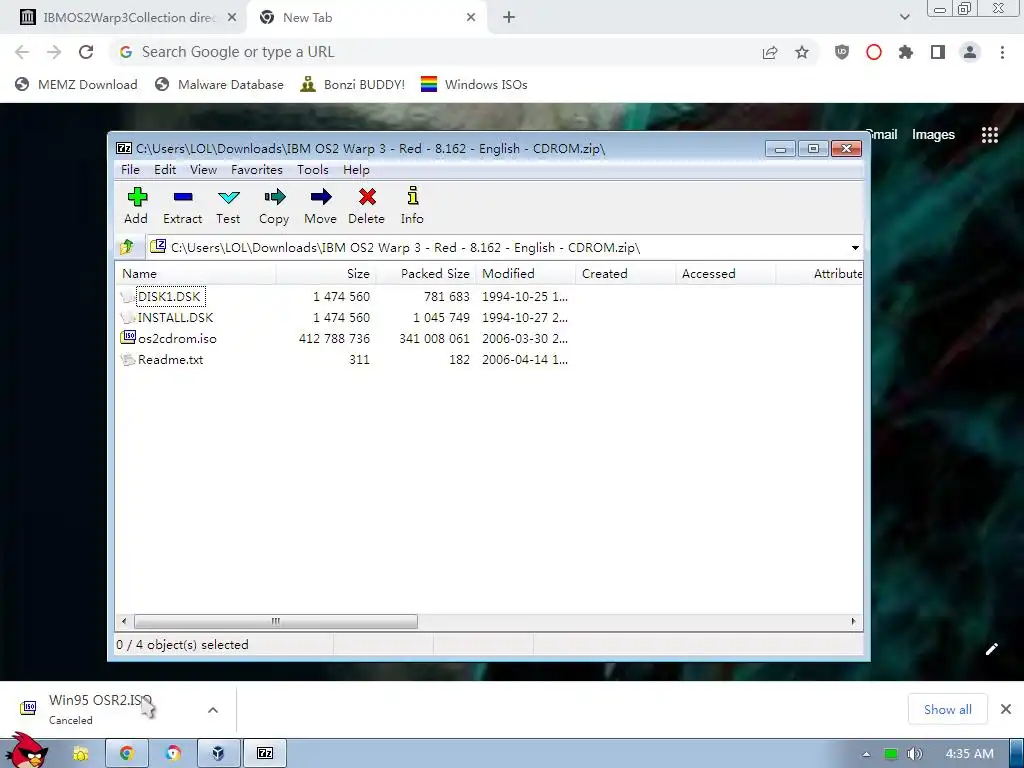Open the Chrome profile avatar
The height and width of the screenshot is (768, 1024).
pos(970,52)
